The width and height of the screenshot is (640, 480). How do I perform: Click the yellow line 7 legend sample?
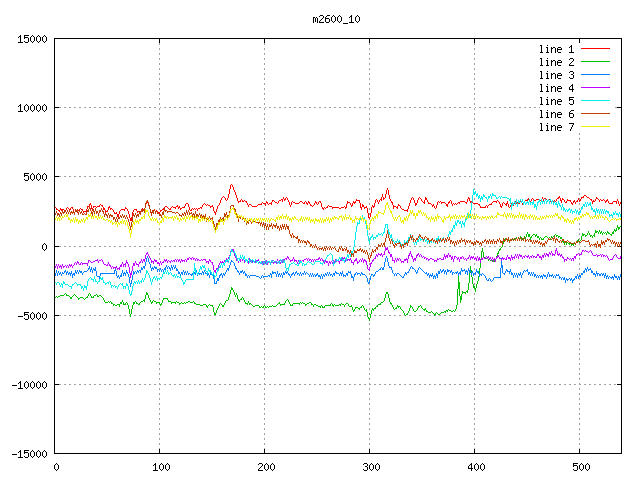pyautogui.click(x=596, y=127)
